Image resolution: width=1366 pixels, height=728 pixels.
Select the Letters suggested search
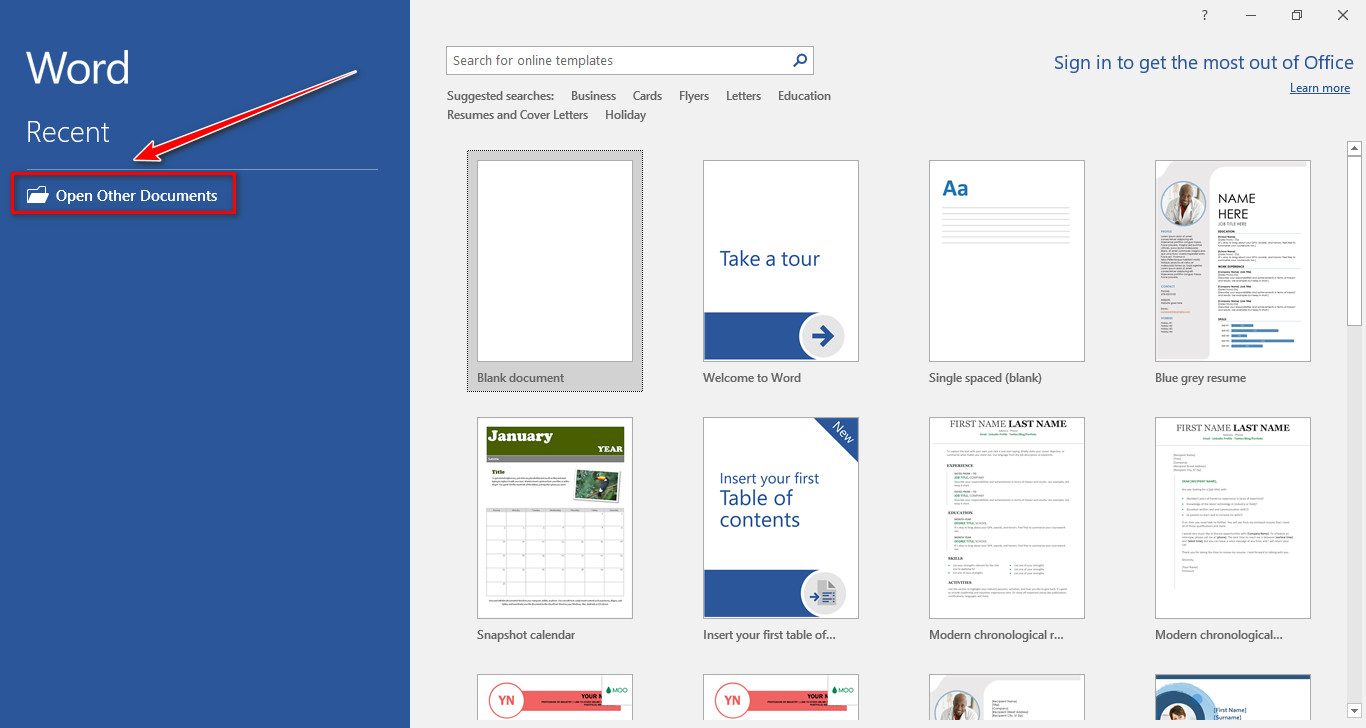point(743,96)
